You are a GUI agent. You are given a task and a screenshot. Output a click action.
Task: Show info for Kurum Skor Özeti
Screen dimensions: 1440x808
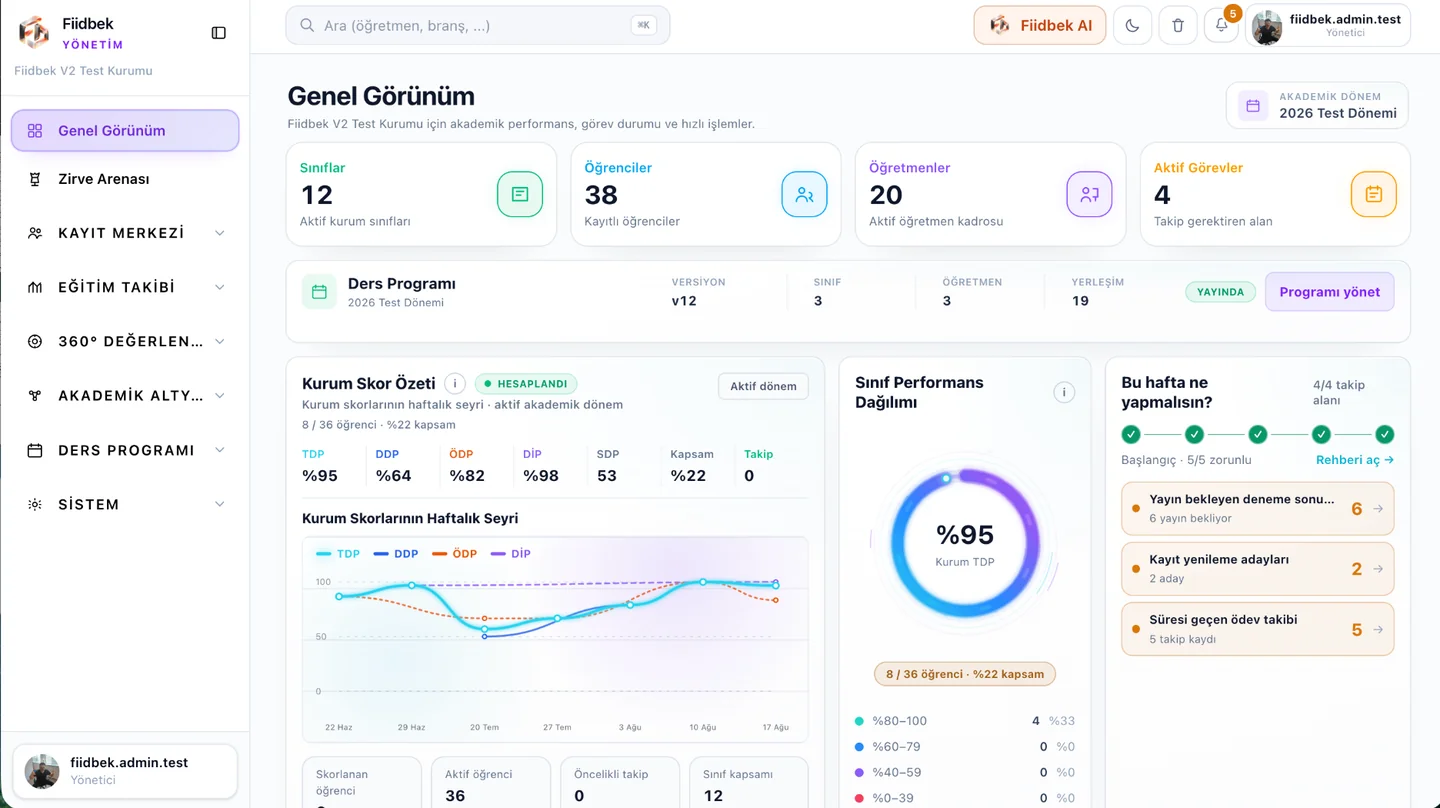tap(455, 384)
